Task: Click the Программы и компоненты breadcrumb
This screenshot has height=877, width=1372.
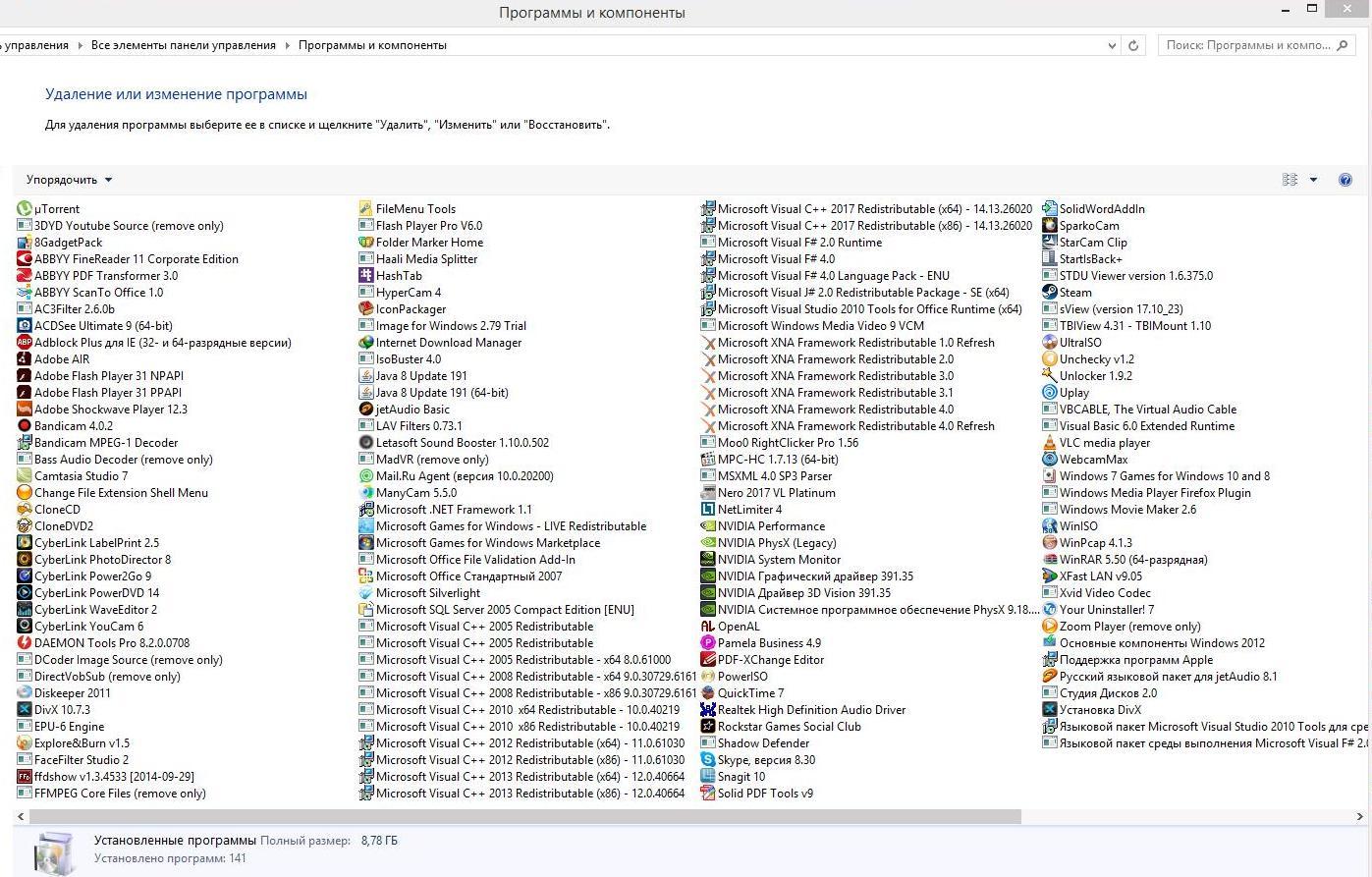Action: tap(372, 45)
